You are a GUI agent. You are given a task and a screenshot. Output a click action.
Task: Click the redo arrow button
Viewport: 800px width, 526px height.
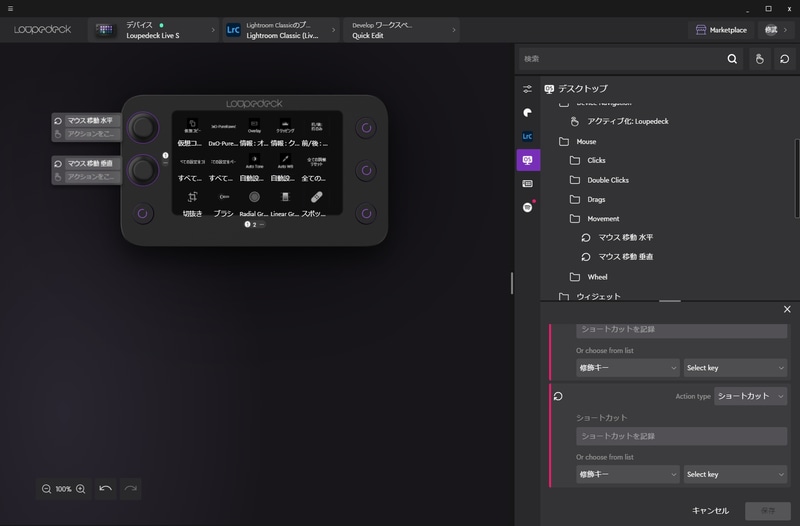coord(131,488)
